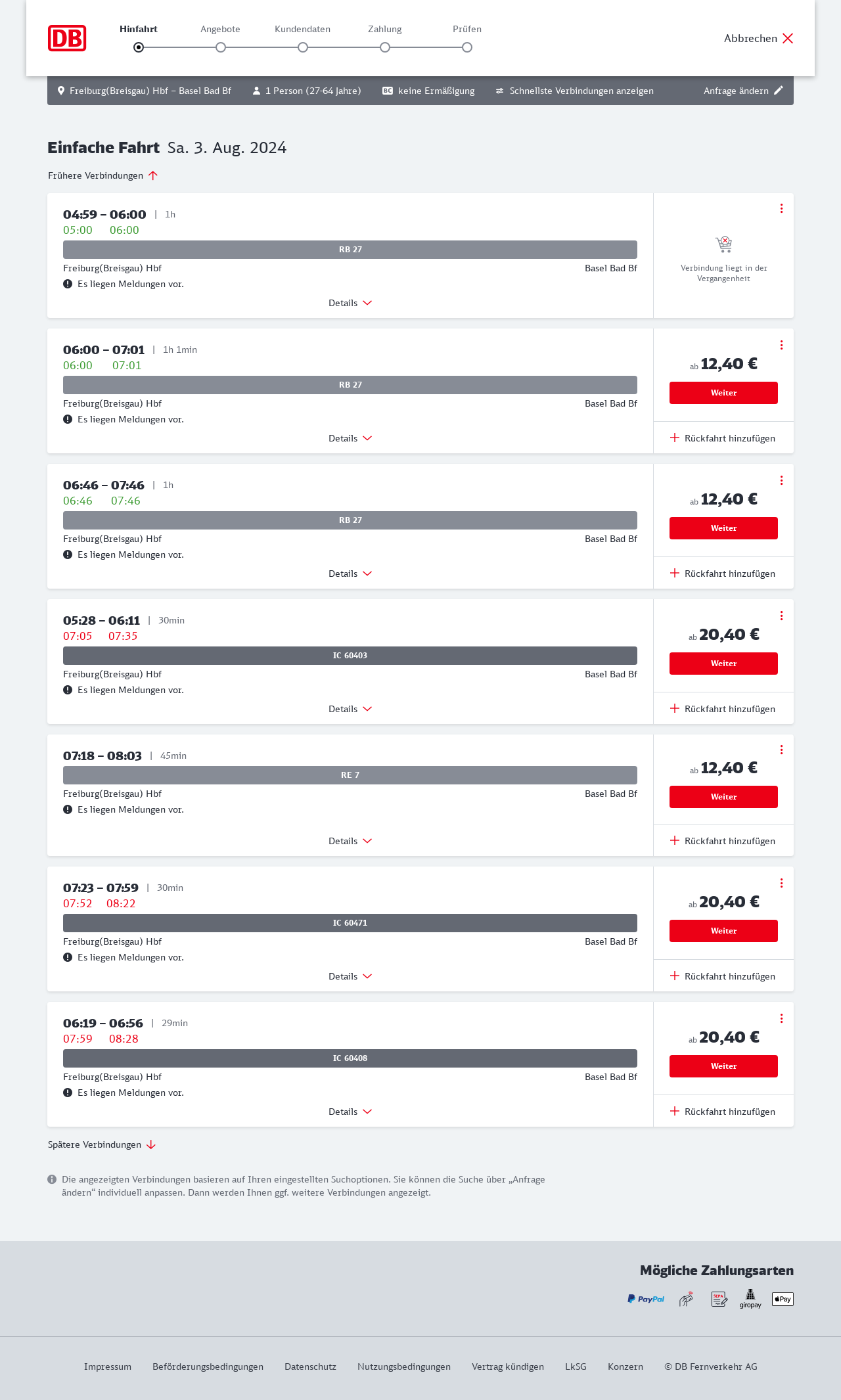This screenshot has height=1400, width=841.
Task: Expand Details for the IC 60471 connection
Action: pyautogui.click(x=350, y=976)
